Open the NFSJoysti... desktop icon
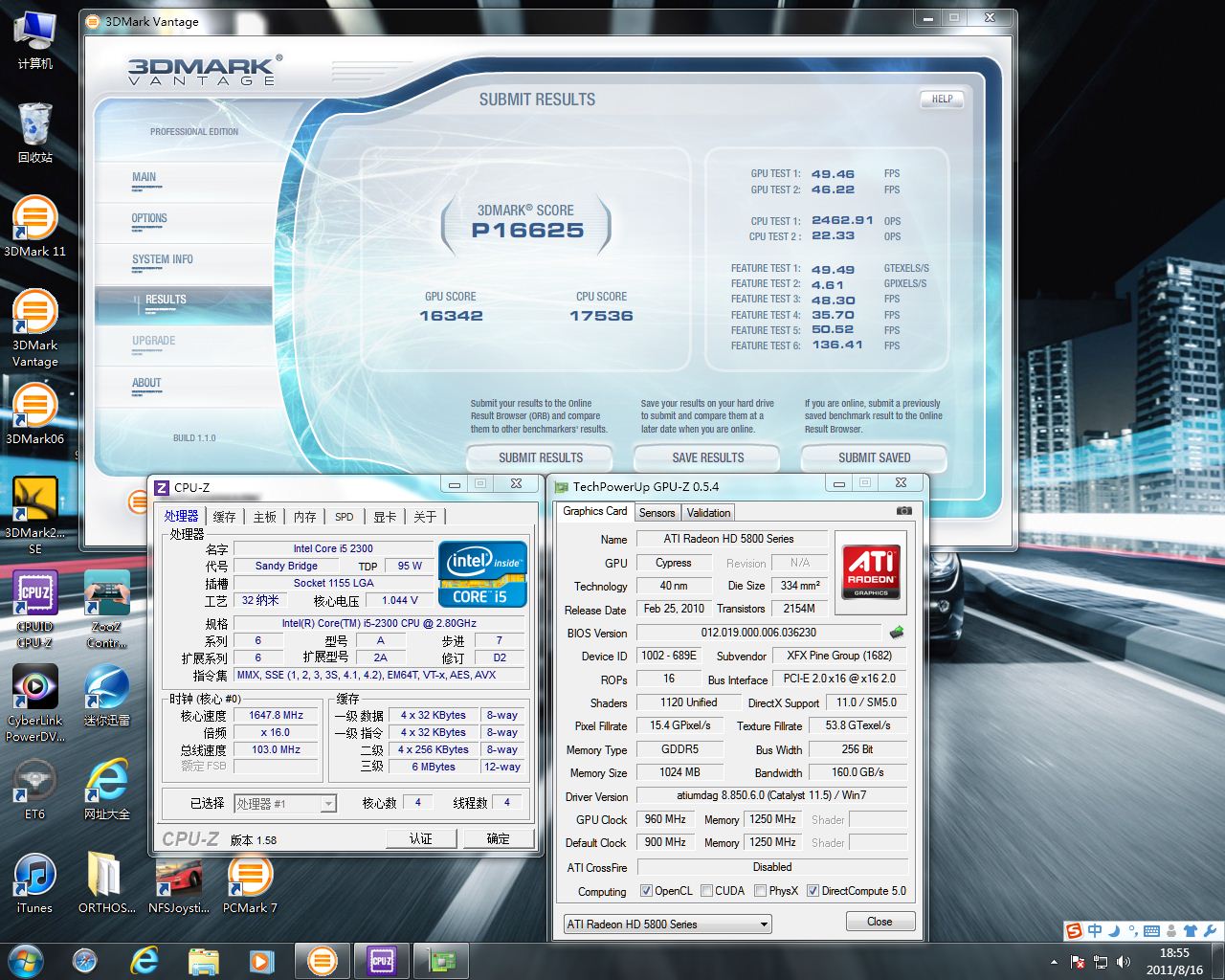1225x980 pixels. pyautogui.click(x=179, y=883)
